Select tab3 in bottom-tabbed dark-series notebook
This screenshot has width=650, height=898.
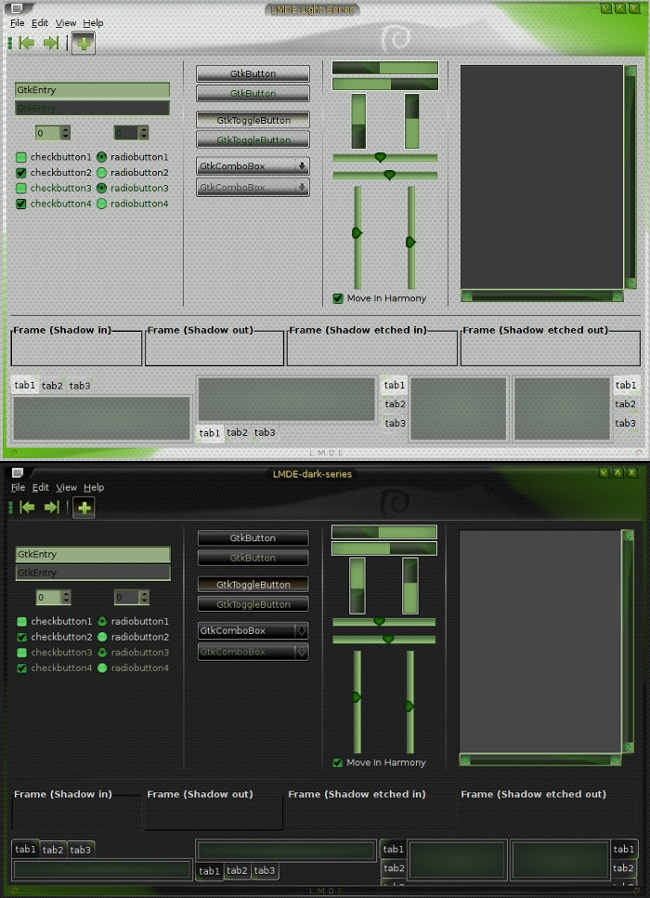pyautogui.click(x=264, y=871)
